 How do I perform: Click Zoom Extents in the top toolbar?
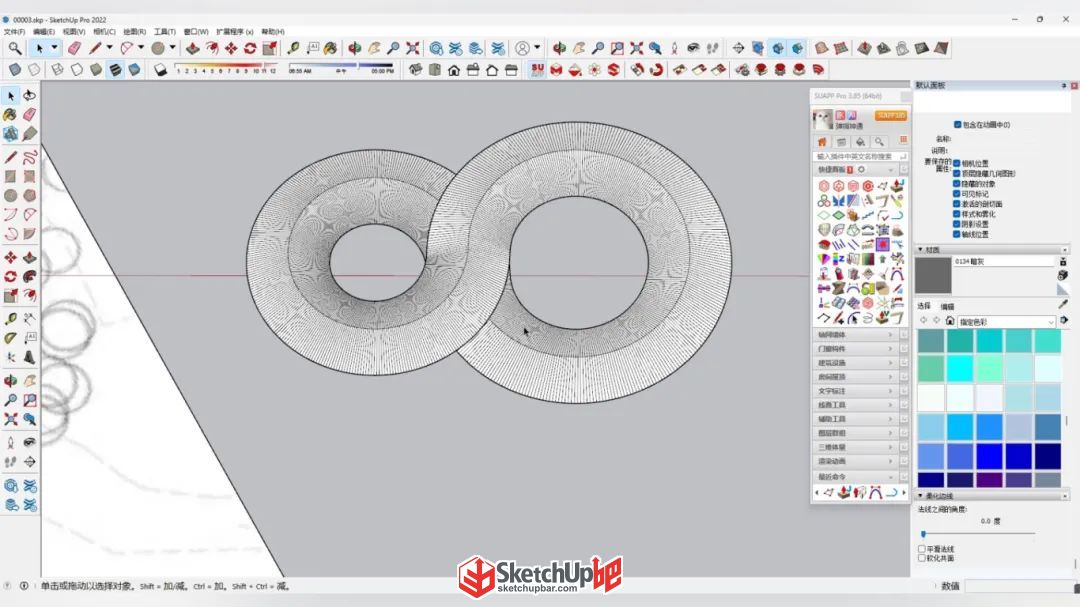point(413,48)
